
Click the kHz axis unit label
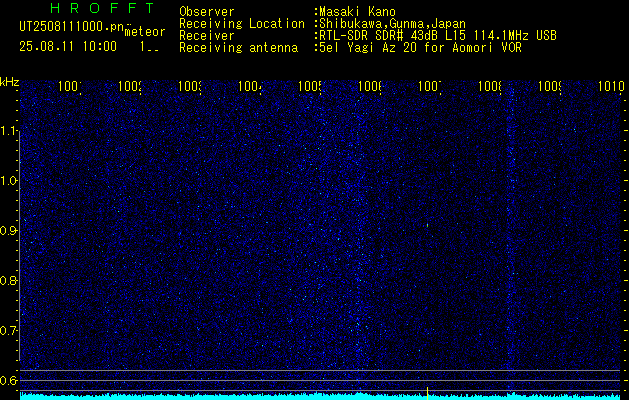(10, 82)
